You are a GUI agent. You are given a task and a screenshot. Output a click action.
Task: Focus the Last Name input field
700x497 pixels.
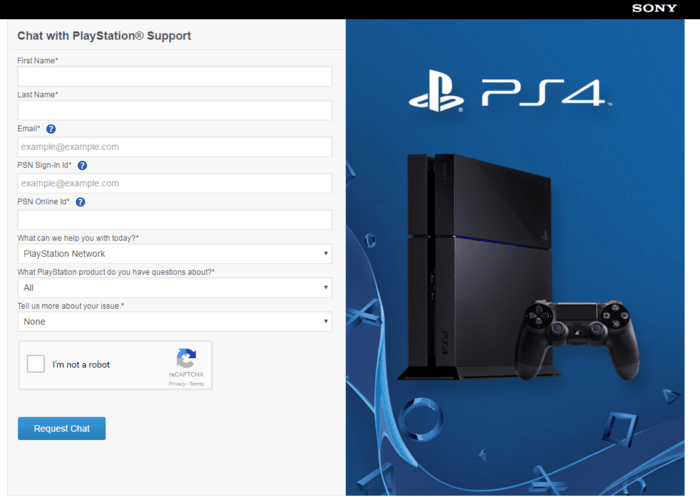click(175, 110)
